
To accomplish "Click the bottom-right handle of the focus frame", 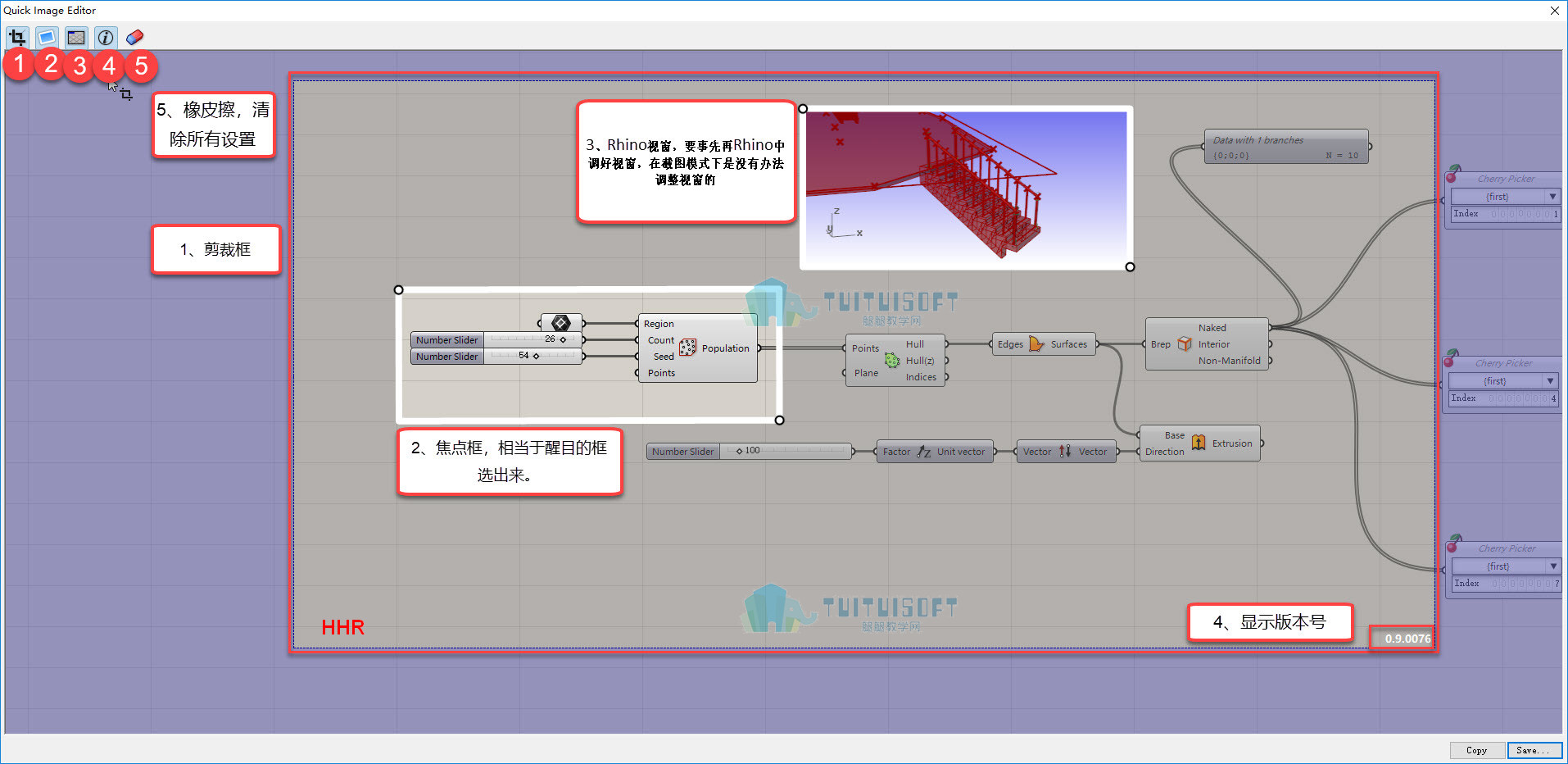I will click(779, 420).
